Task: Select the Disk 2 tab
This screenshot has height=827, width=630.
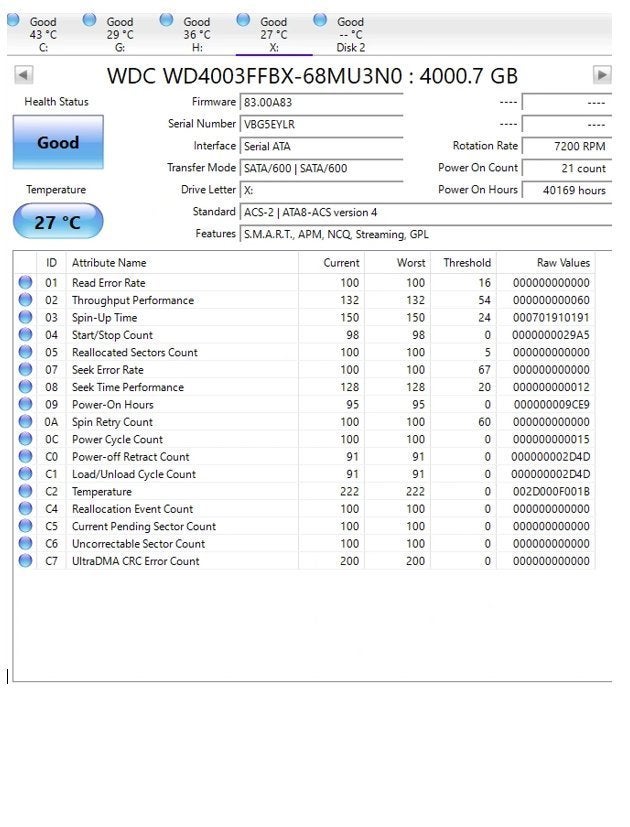Action: point(350,34)
